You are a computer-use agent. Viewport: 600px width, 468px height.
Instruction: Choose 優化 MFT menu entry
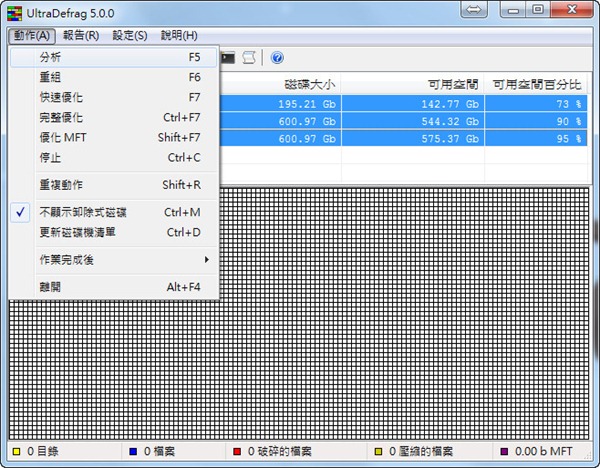pyautogui.click(x=114, y=137)
